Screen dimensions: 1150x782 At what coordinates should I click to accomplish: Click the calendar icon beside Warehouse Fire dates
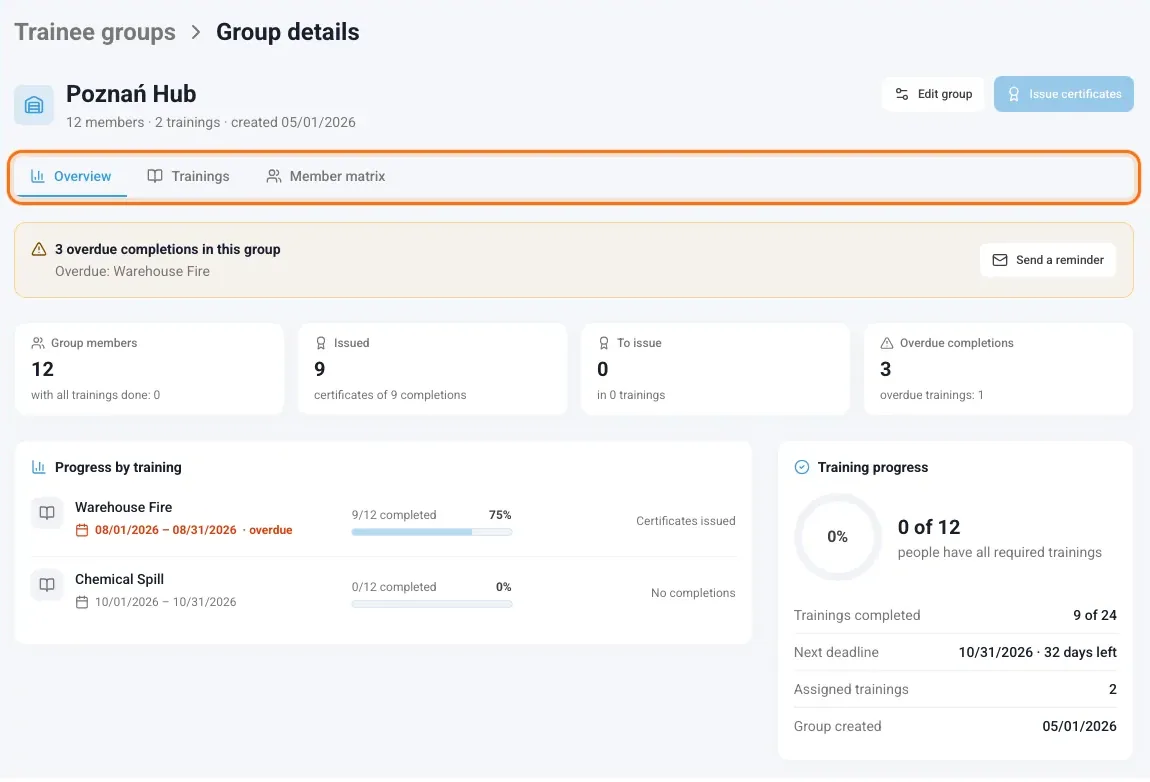tap(82, 530)
